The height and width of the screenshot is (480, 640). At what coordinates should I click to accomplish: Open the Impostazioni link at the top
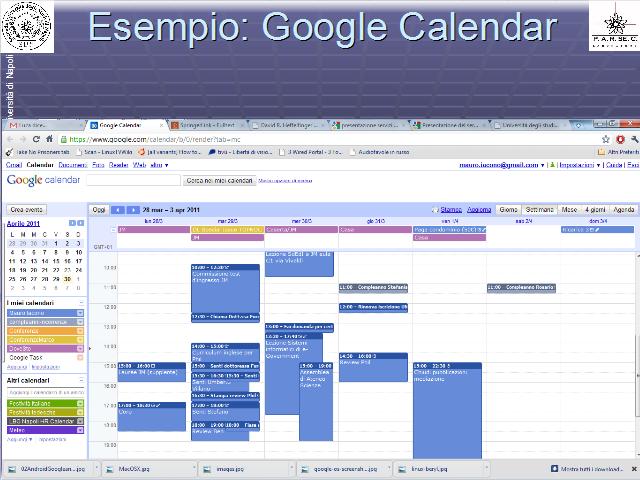[x=576, y=165]
